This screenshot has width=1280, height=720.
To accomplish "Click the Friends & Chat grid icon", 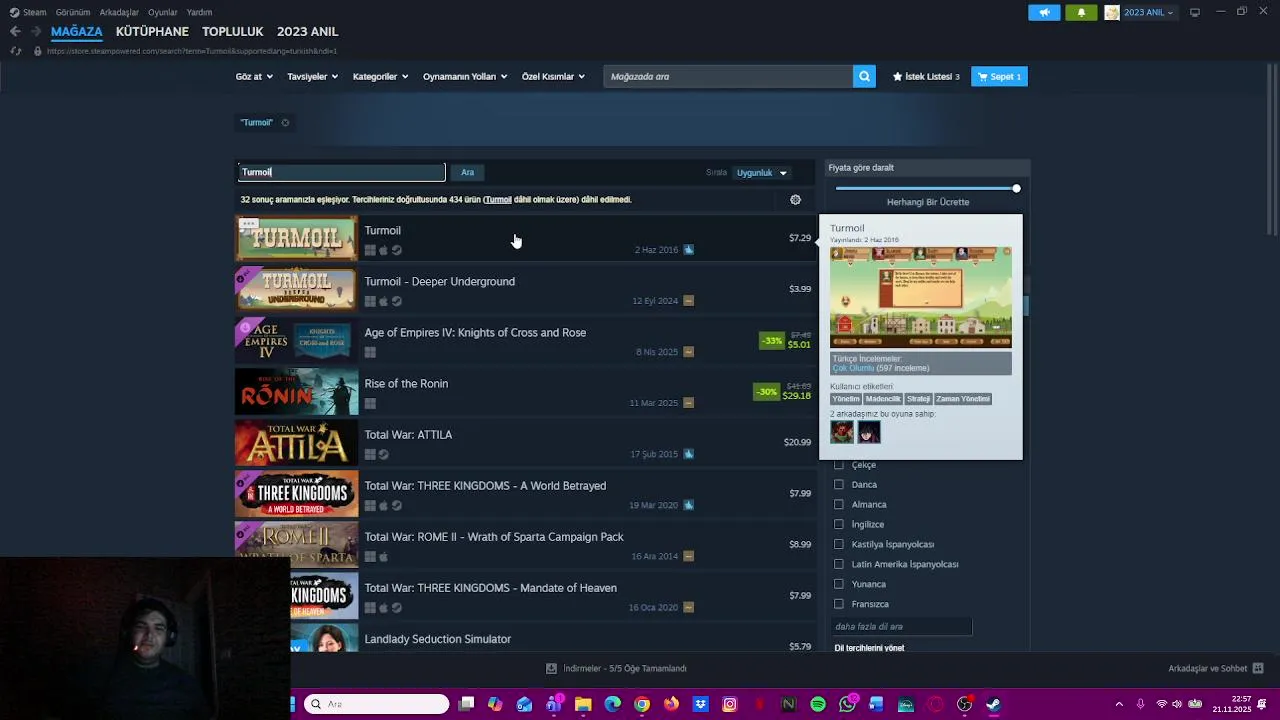I will coord(1258,668).
